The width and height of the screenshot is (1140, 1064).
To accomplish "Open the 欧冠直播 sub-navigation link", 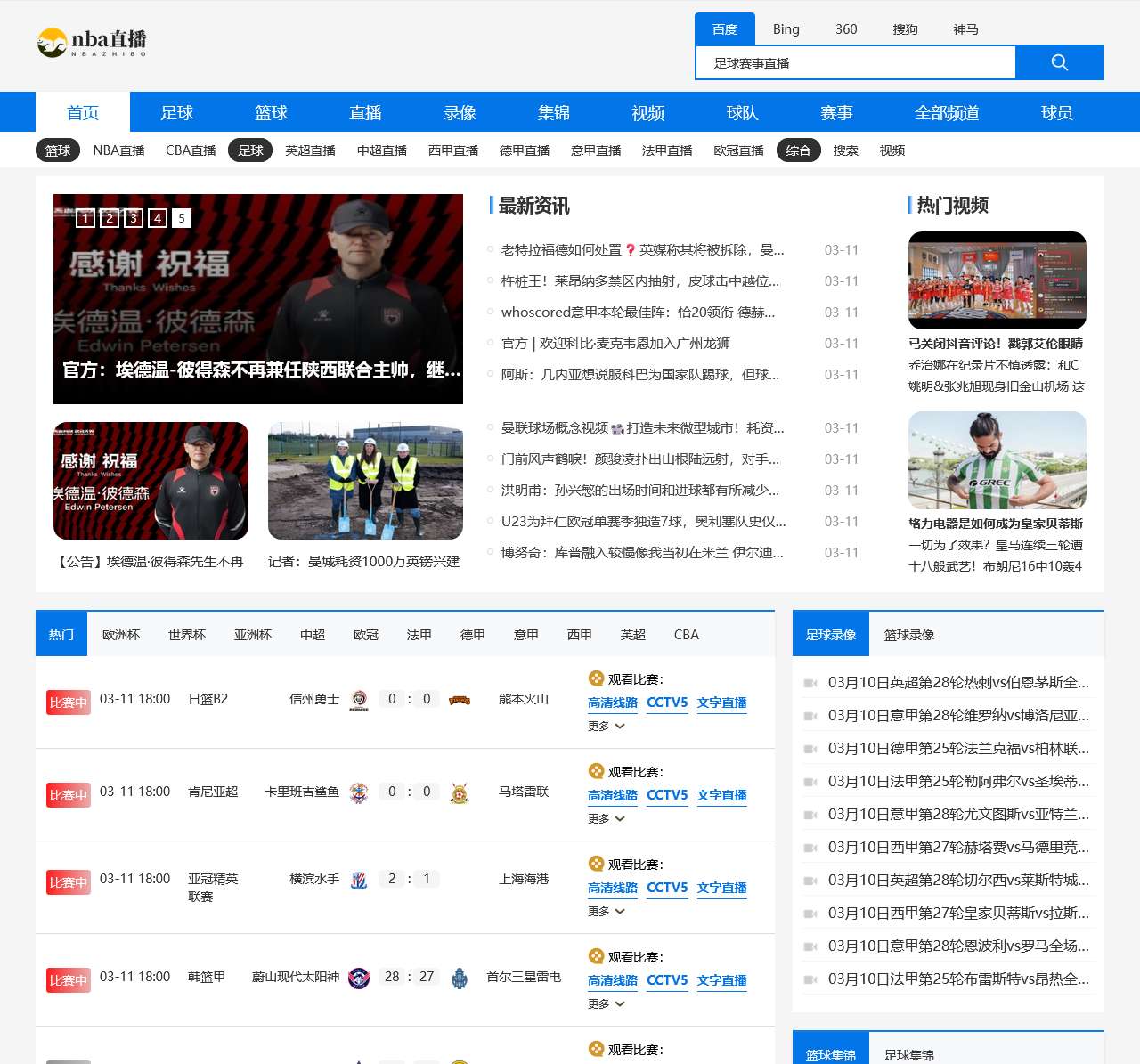I will coord(739,150).
